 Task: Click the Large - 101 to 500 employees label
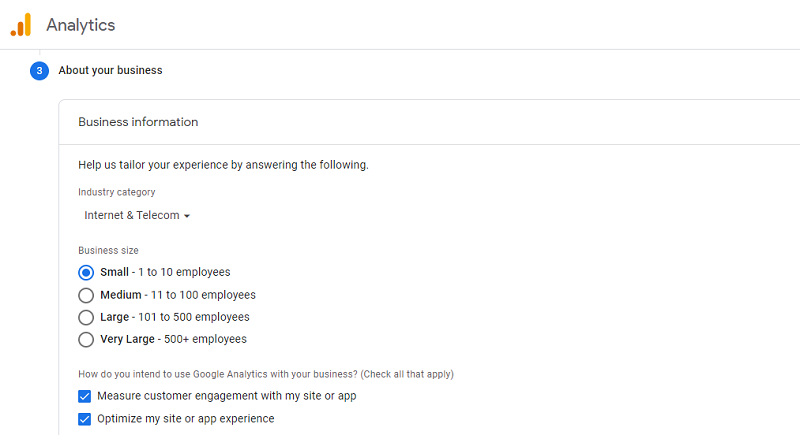click(175, 317)
